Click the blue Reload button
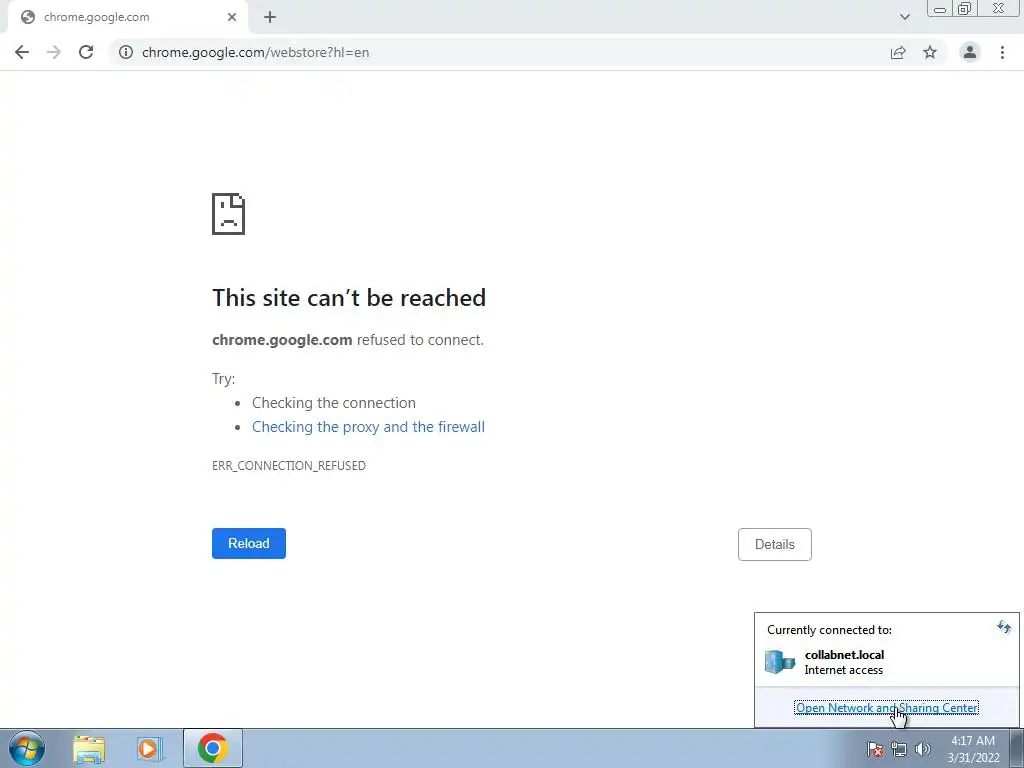This screenshot has width=1024, height=768. point(249,543)
